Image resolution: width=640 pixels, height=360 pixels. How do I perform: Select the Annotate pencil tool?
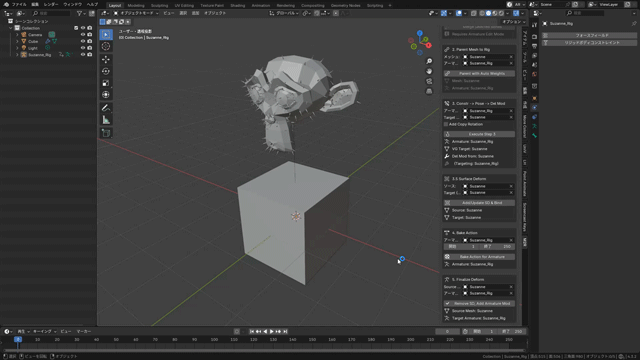coord(106,108)
